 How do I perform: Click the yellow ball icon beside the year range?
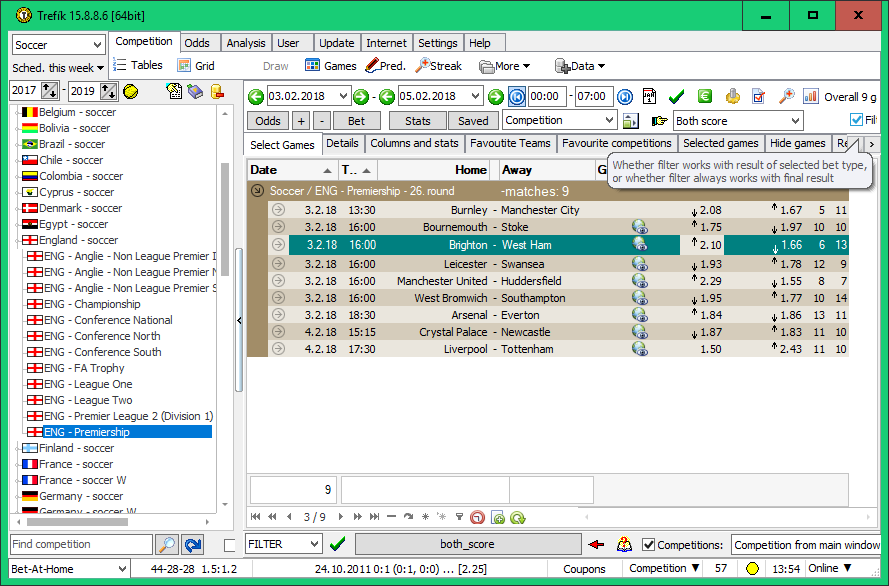131,91
